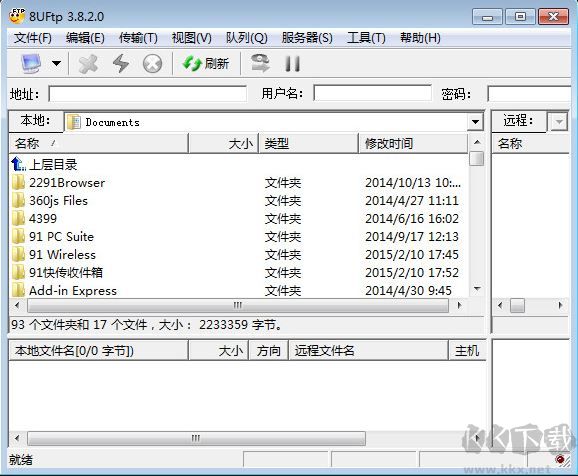Click the red connection status indicator

click(560, 459)
